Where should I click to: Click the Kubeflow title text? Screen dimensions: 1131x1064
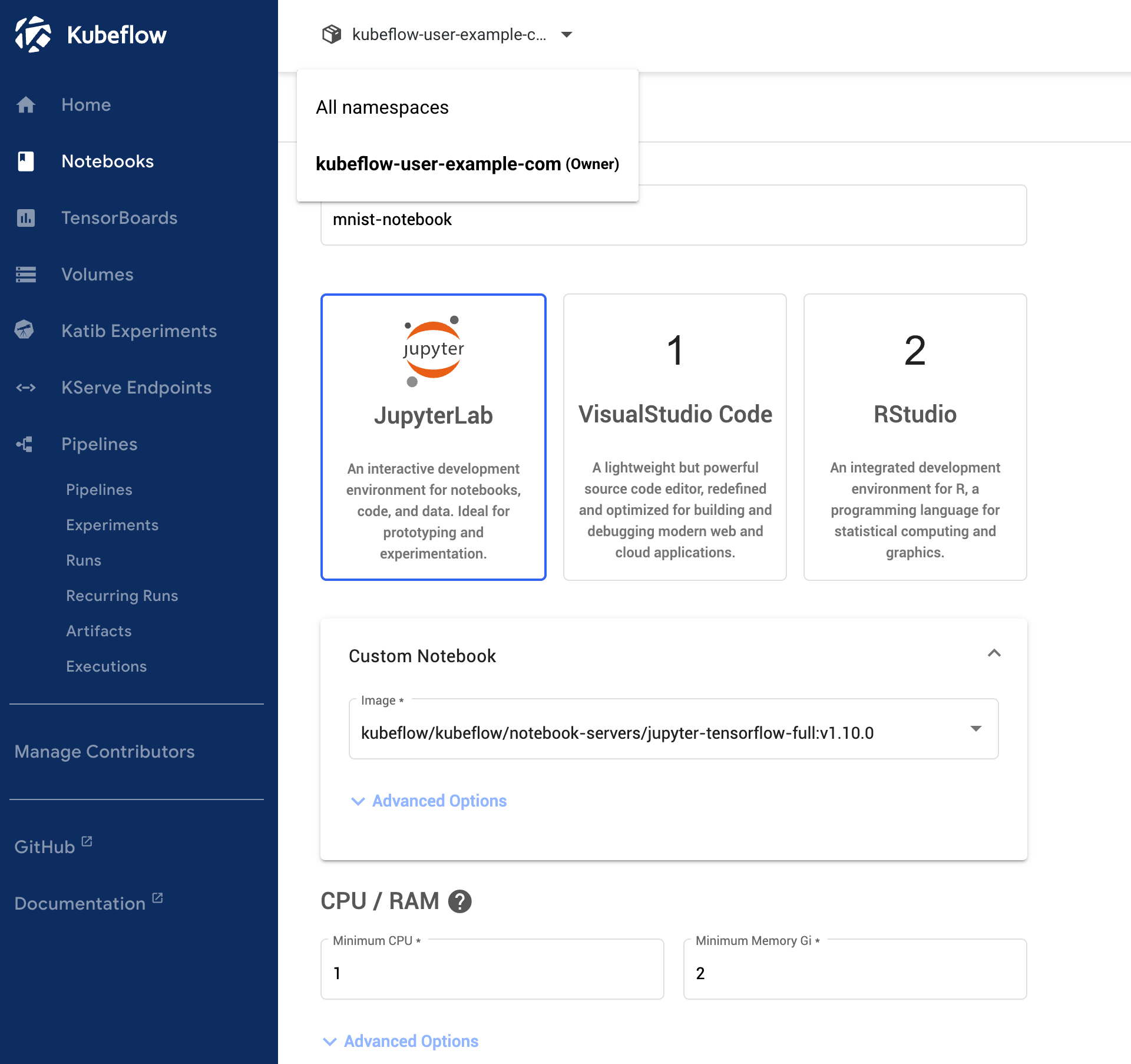(x=117, y=35)
